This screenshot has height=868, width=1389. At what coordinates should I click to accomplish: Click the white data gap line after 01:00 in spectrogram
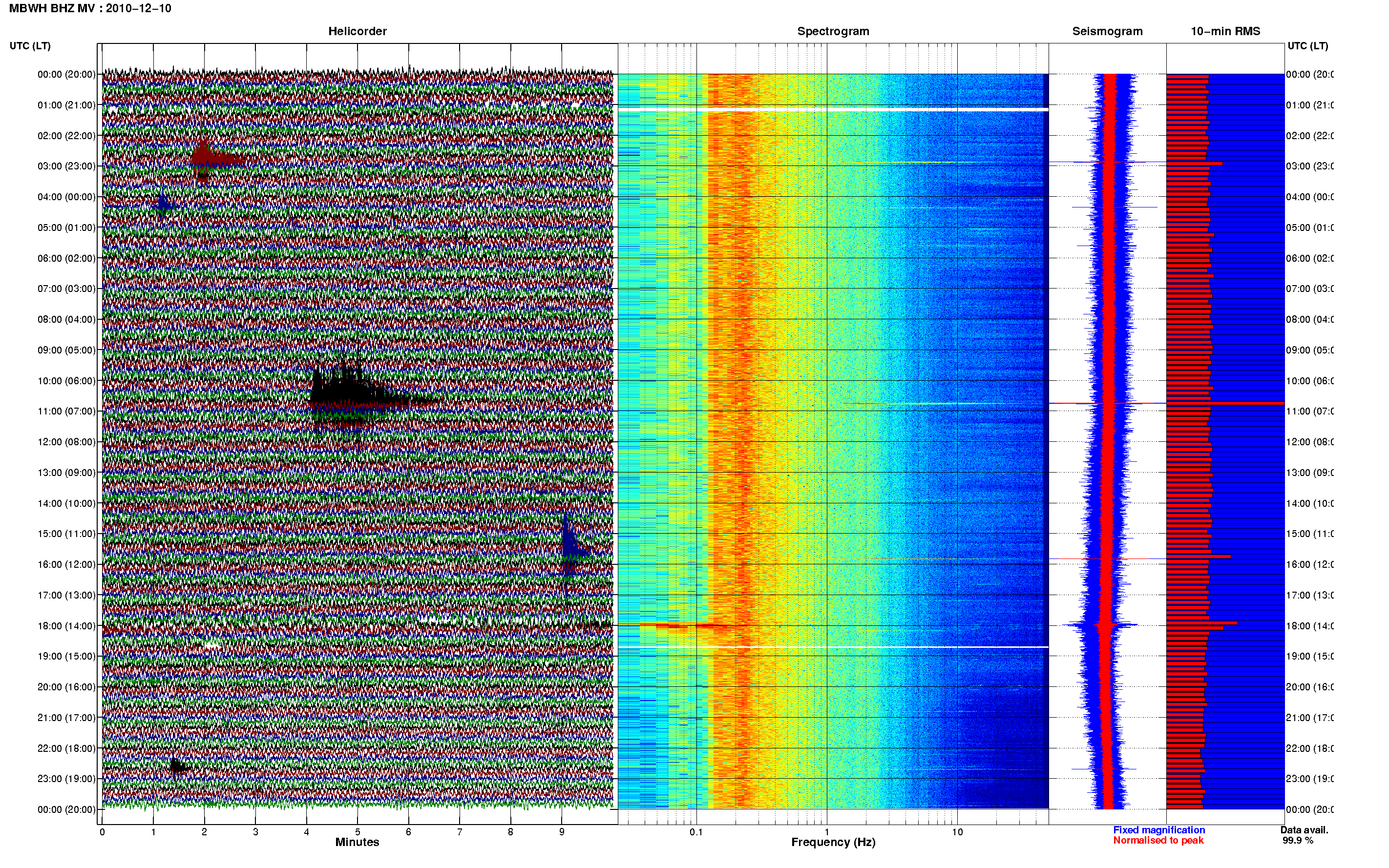point(833,109)
